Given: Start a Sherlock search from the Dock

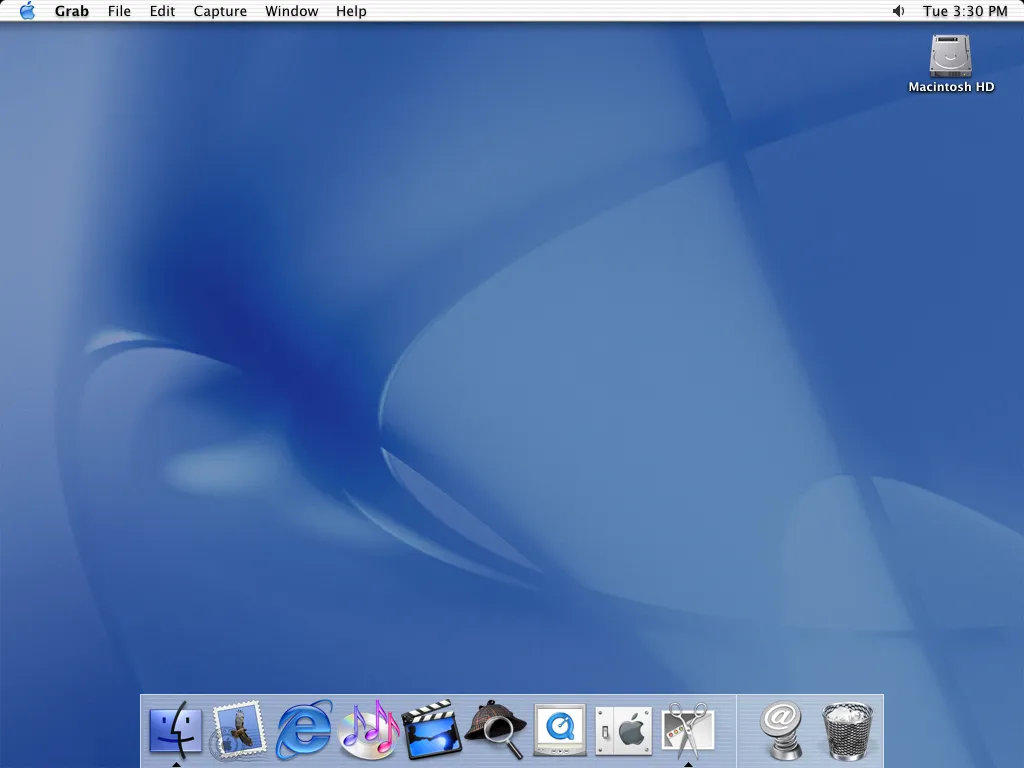Looking at the screenshot, I should [x=494, y=728].
